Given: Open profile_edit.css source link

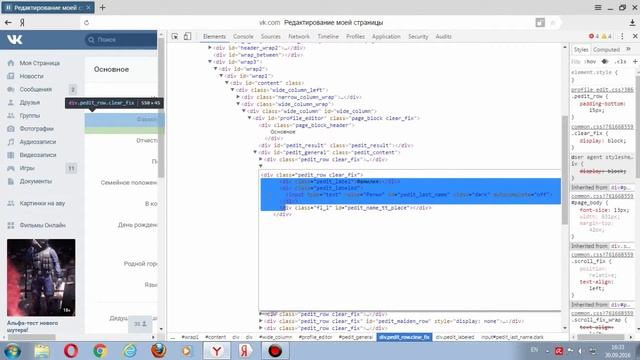Looking at the screenshot, I should pyautogui.click(x=602, y=90).
